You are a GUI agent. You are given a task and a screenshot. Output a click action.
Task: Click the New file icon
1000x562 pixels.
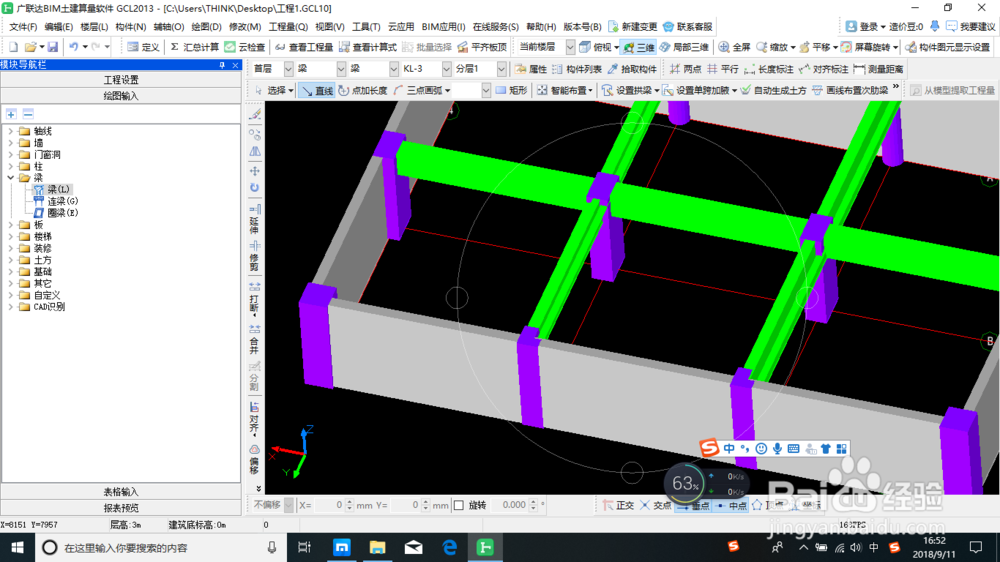click(x=13, y=47)
